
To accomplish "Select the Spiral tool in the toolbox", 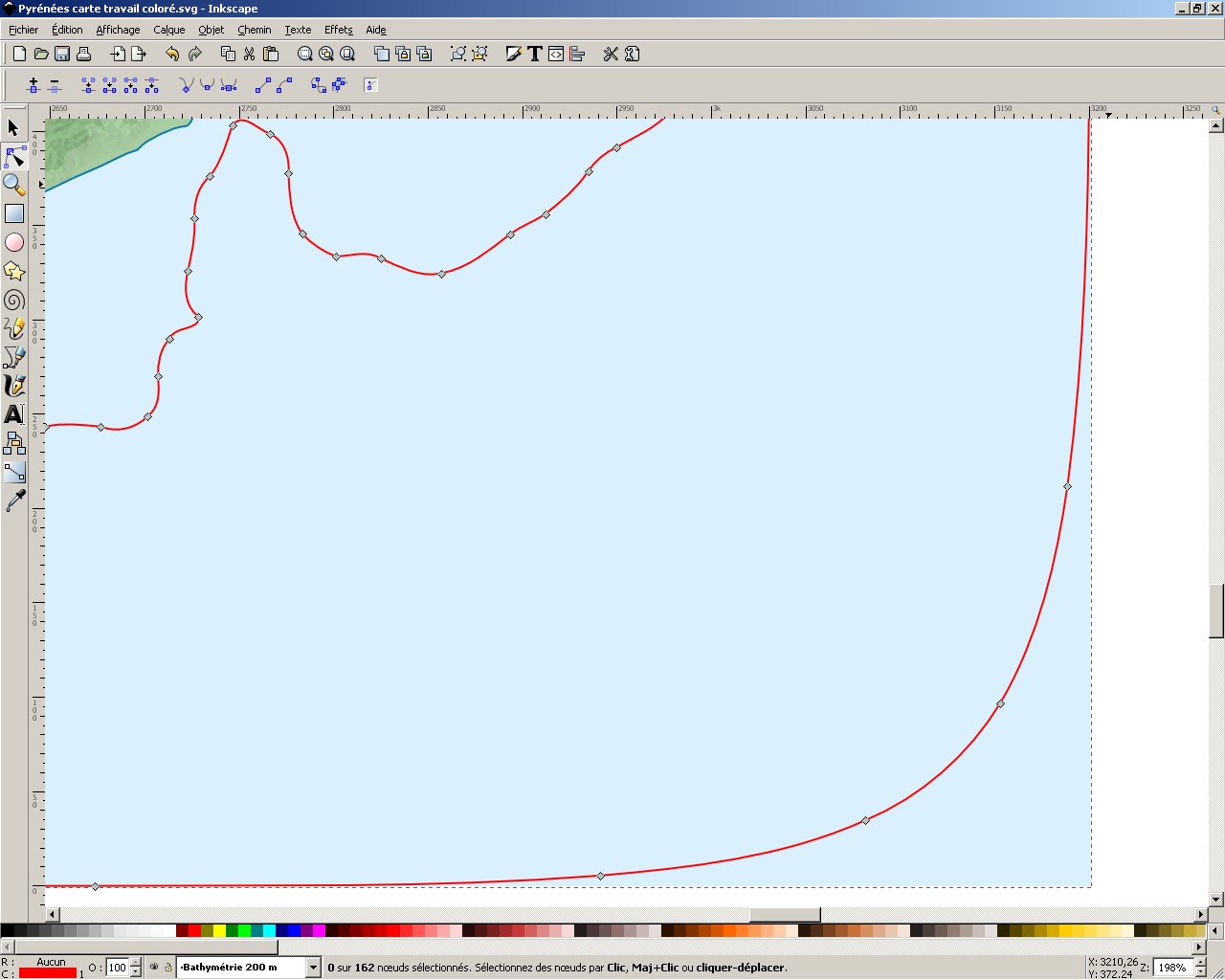I will click(13, 301).
